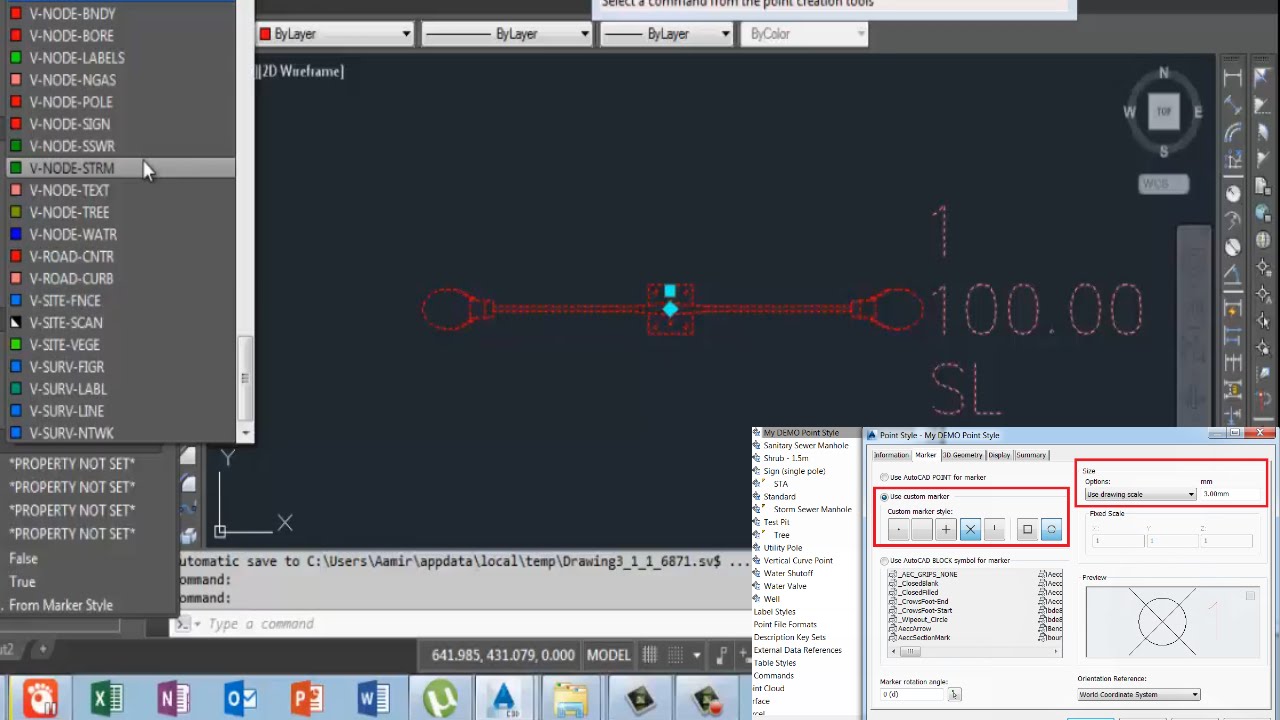
Task: Switch to the 3D Geometry tab
Action: 962,455
